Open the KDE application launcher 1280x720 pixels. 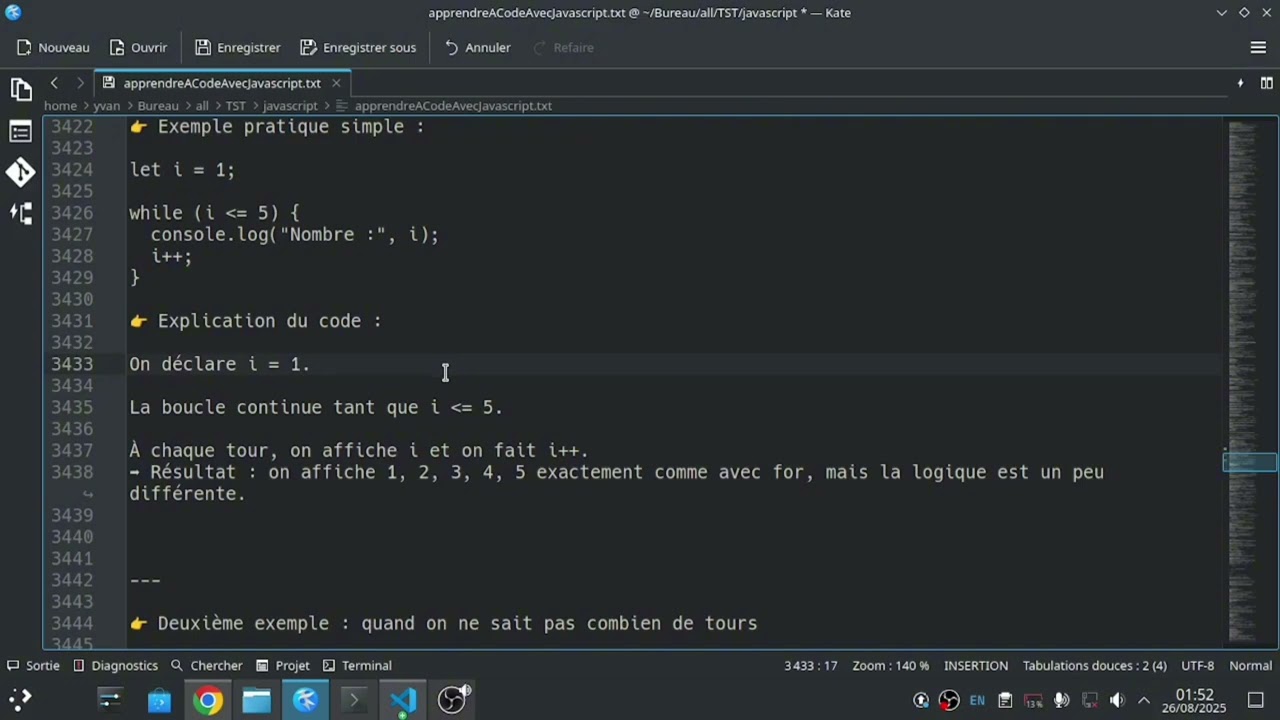pos(20,700)
